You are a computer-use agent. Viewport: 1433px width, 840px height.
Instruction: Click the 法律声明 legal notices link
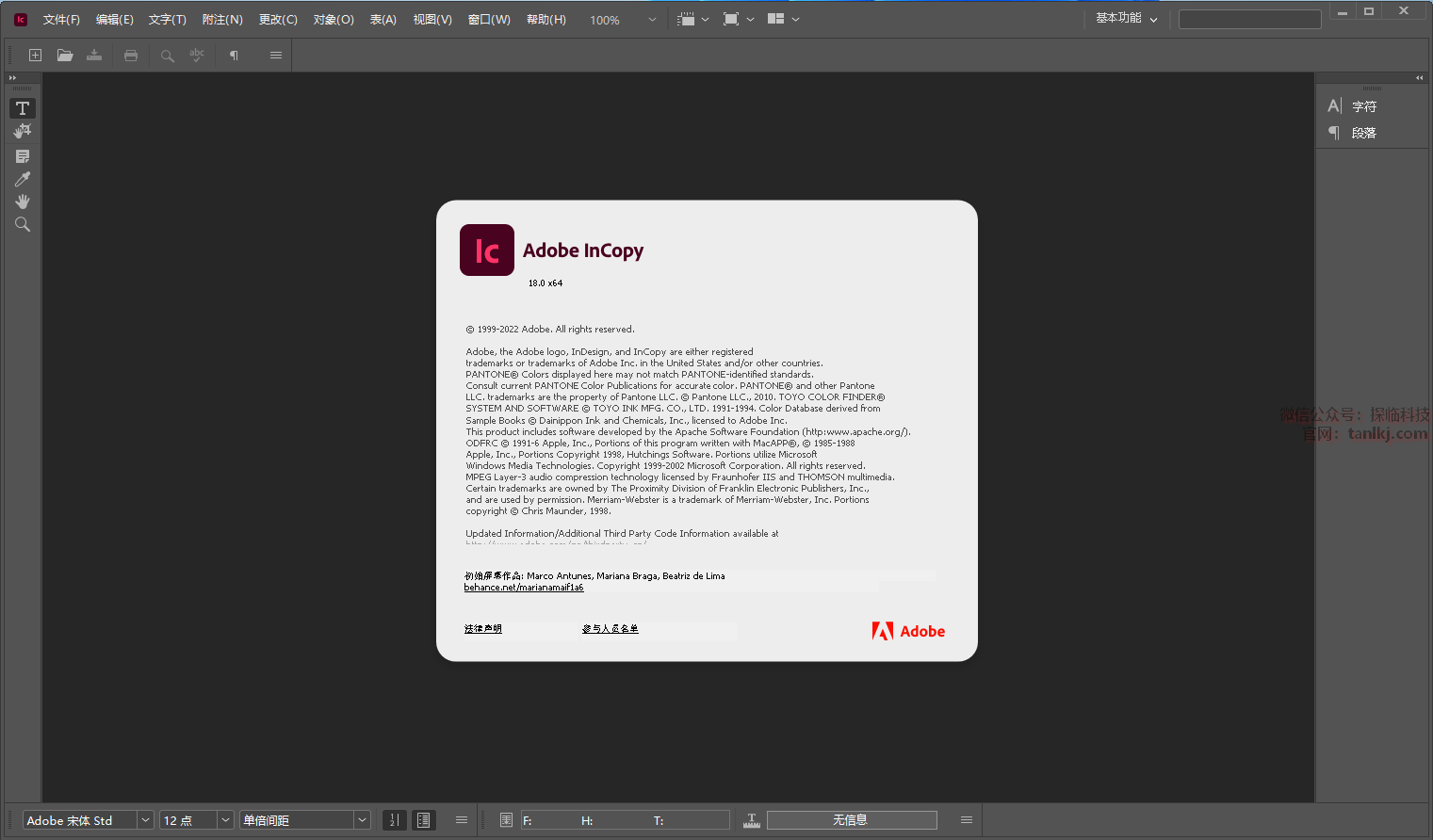point(483,629)
